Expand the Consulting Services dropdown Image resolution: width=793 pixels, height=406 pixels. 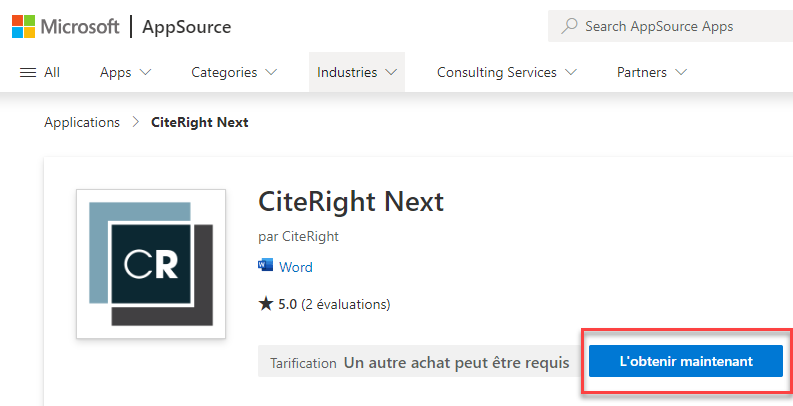coord(507,72)
